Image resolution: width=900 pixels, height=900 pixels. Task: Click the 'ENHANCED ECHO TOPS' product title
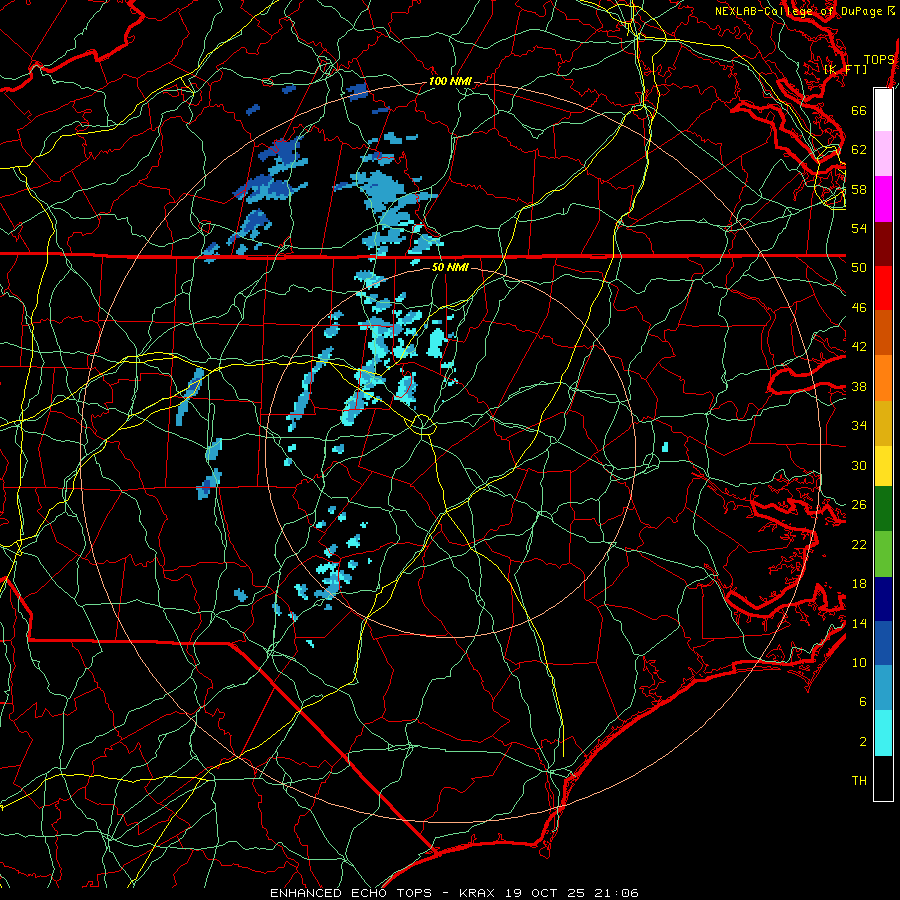tap(351, 893)
